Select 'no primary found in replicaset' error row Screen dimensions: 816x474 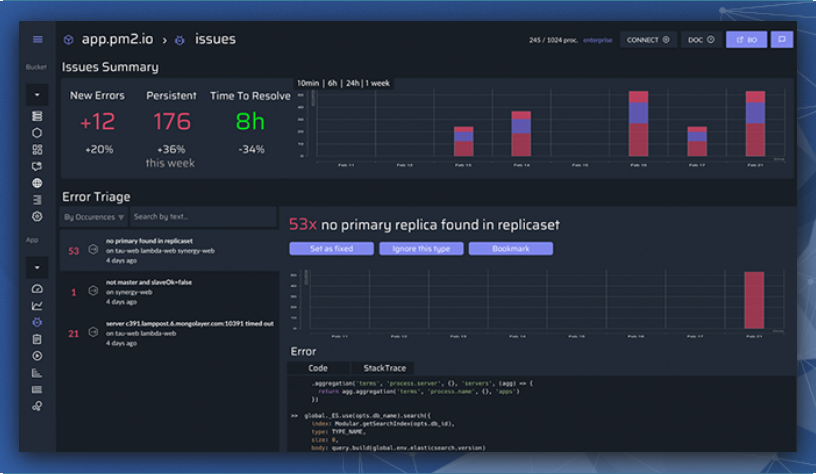(x=169, y=250)
